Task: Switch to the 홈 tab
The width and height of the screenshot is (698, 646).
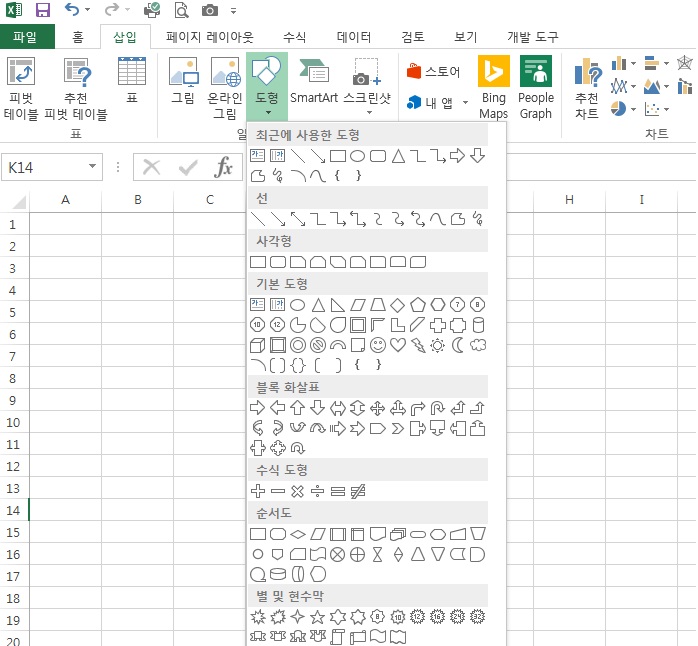Action: coord(78,37)
